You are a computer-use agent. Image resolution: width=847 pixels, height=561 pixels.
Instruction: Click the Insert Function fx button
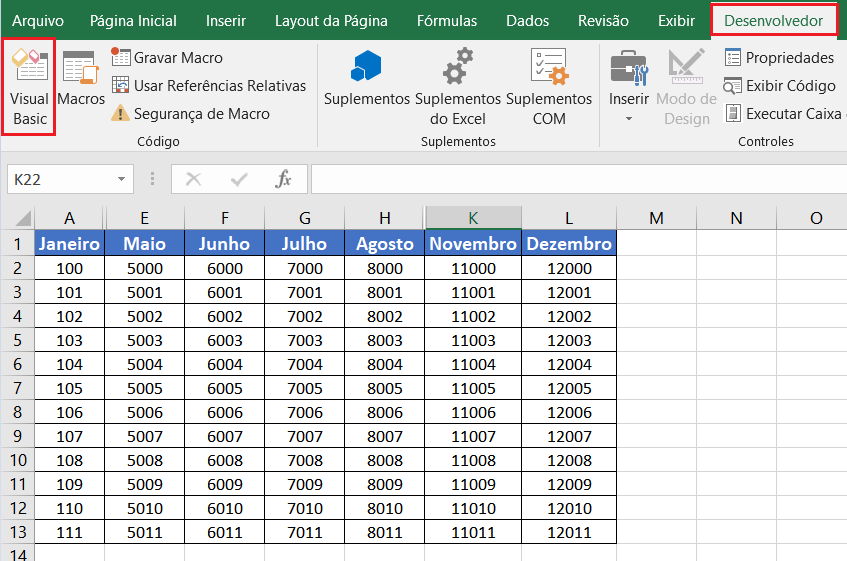284,179
